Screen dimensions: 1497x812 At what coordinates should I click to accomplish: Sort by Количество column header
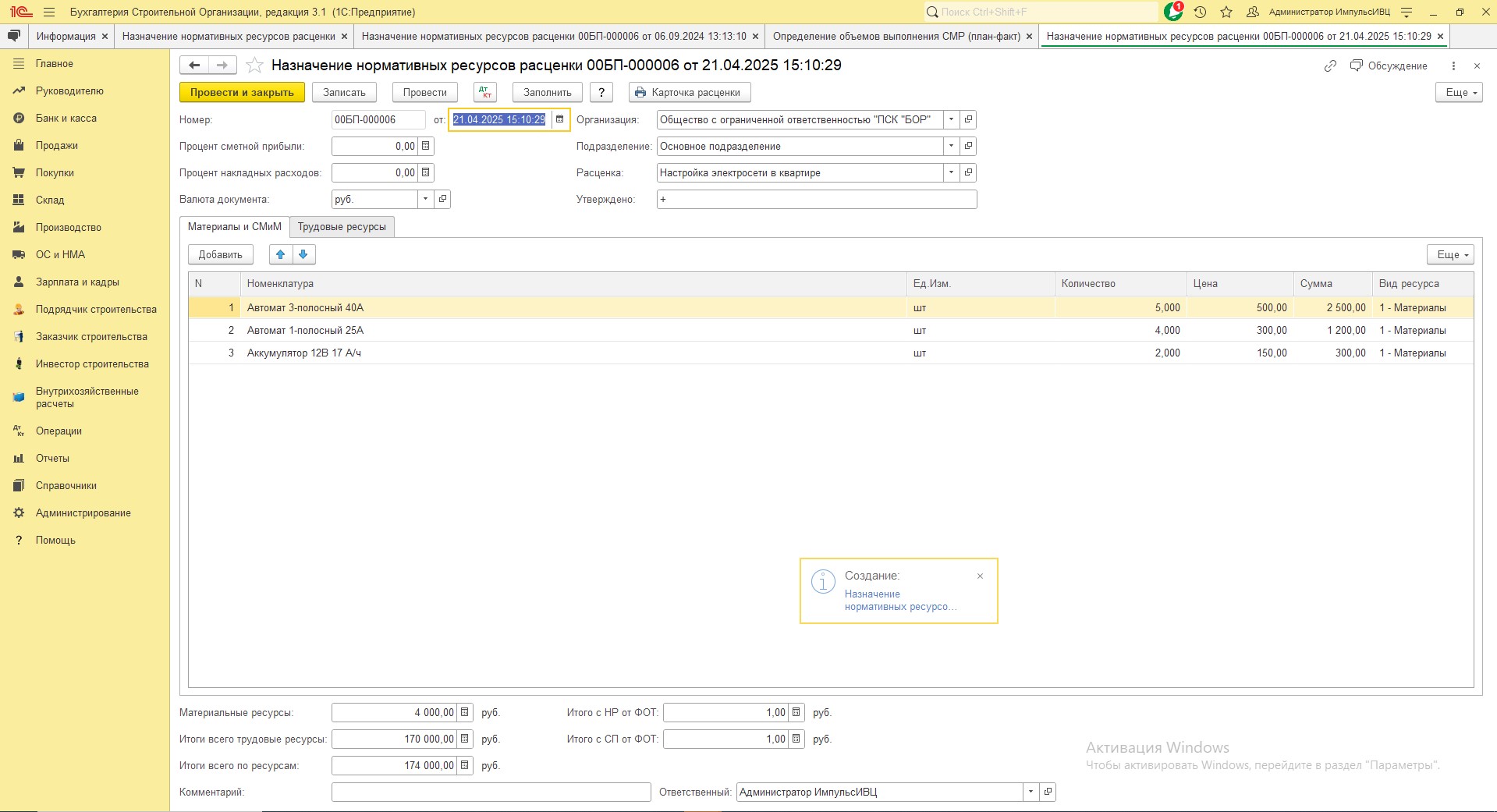1120,284
